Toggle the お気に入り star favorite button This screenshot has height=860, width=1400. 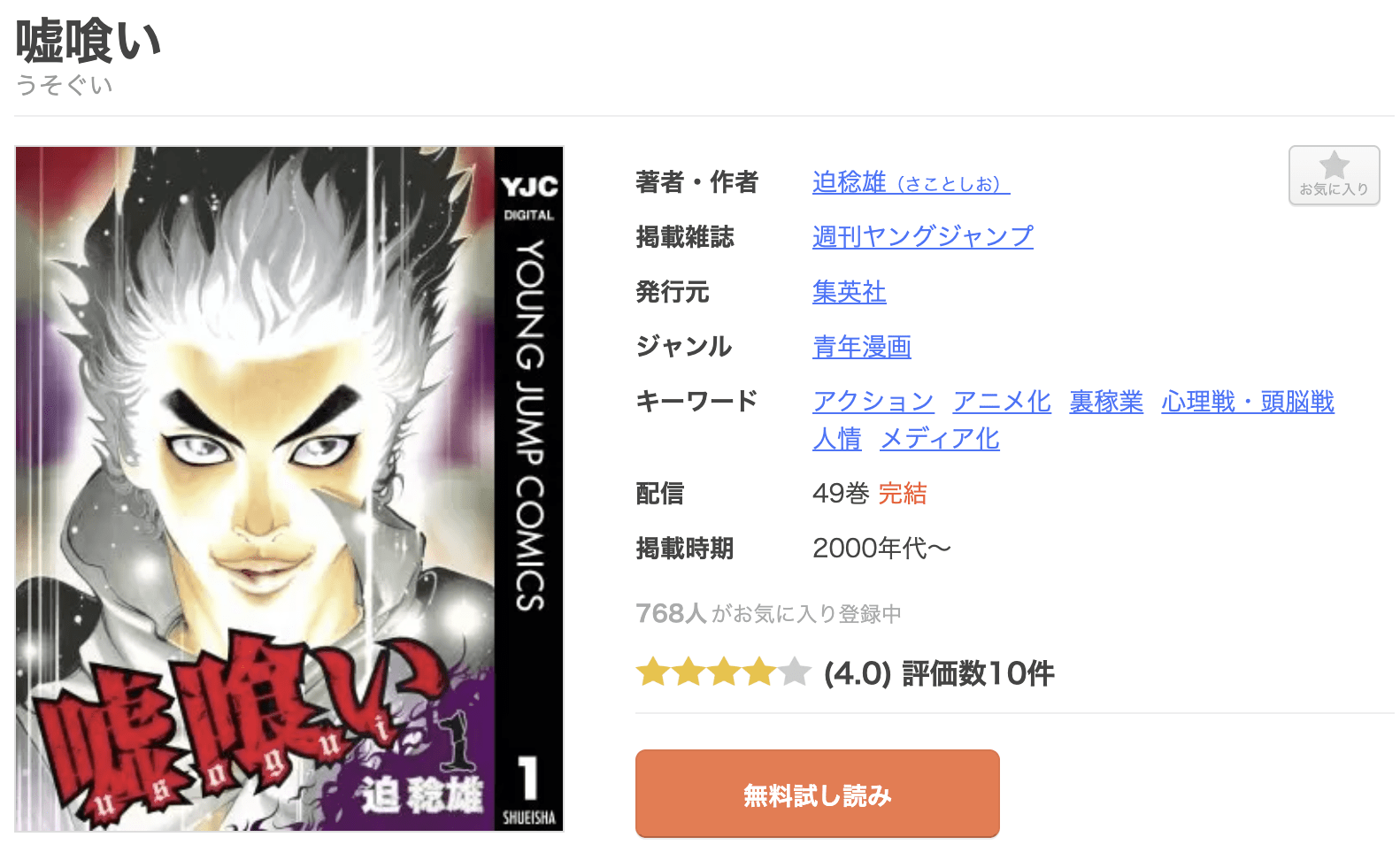1334,175
